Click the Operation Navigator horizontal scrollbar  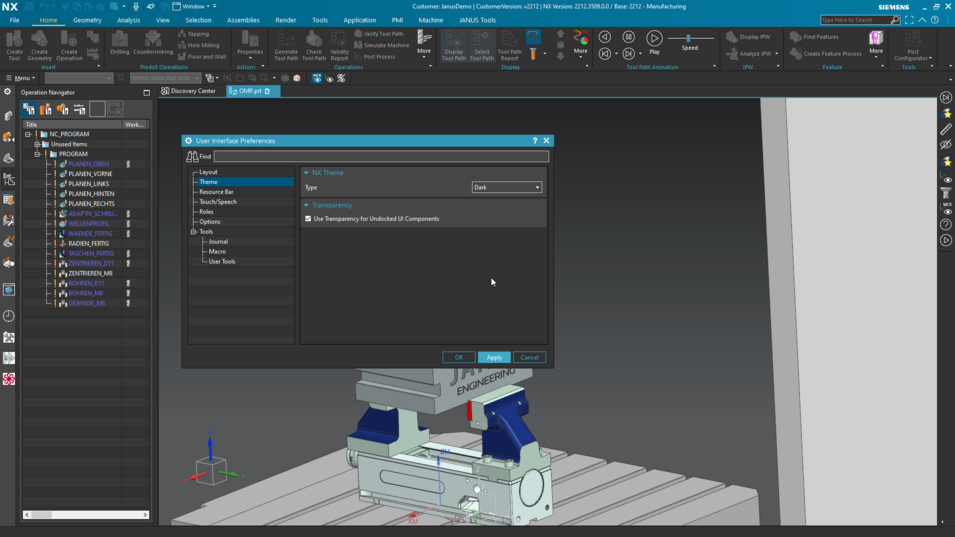click(86, 515)
